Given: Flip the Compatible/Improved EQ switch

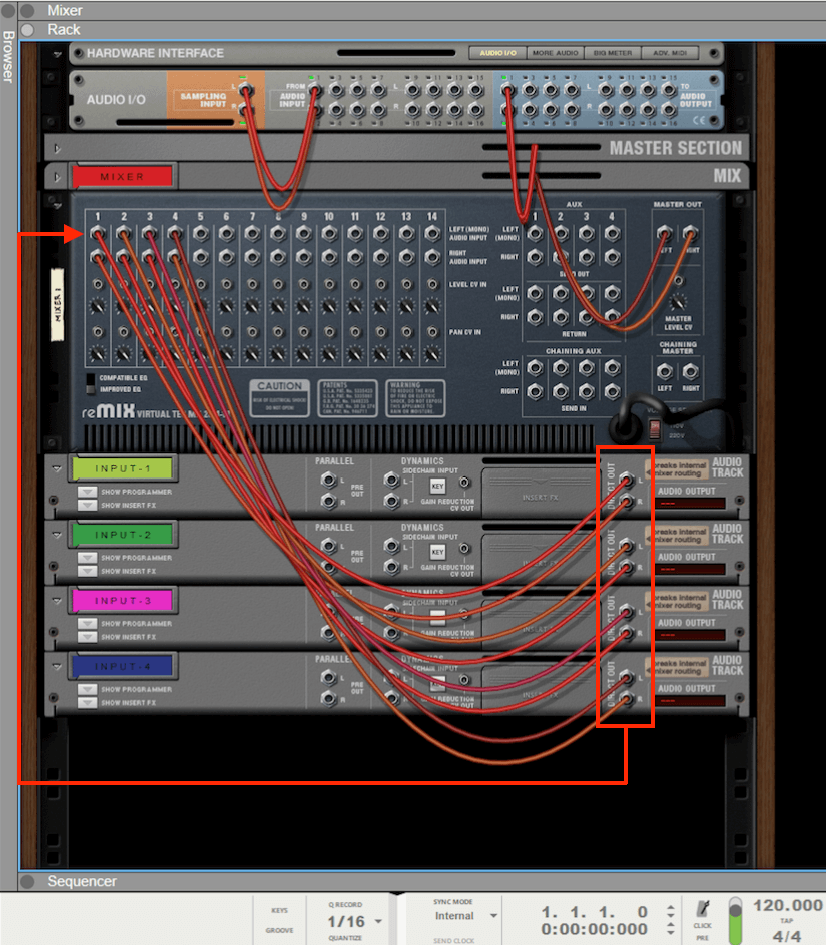Looking at the screenshot, I should point(90,384).
